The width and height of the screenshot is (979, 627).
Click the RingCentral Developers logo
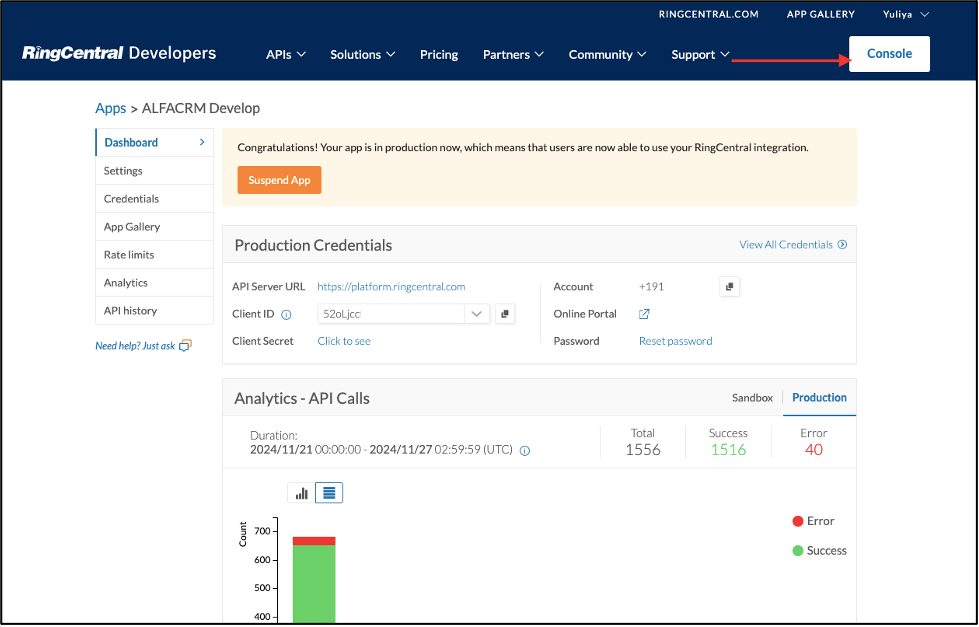click(x=119, y=54)
